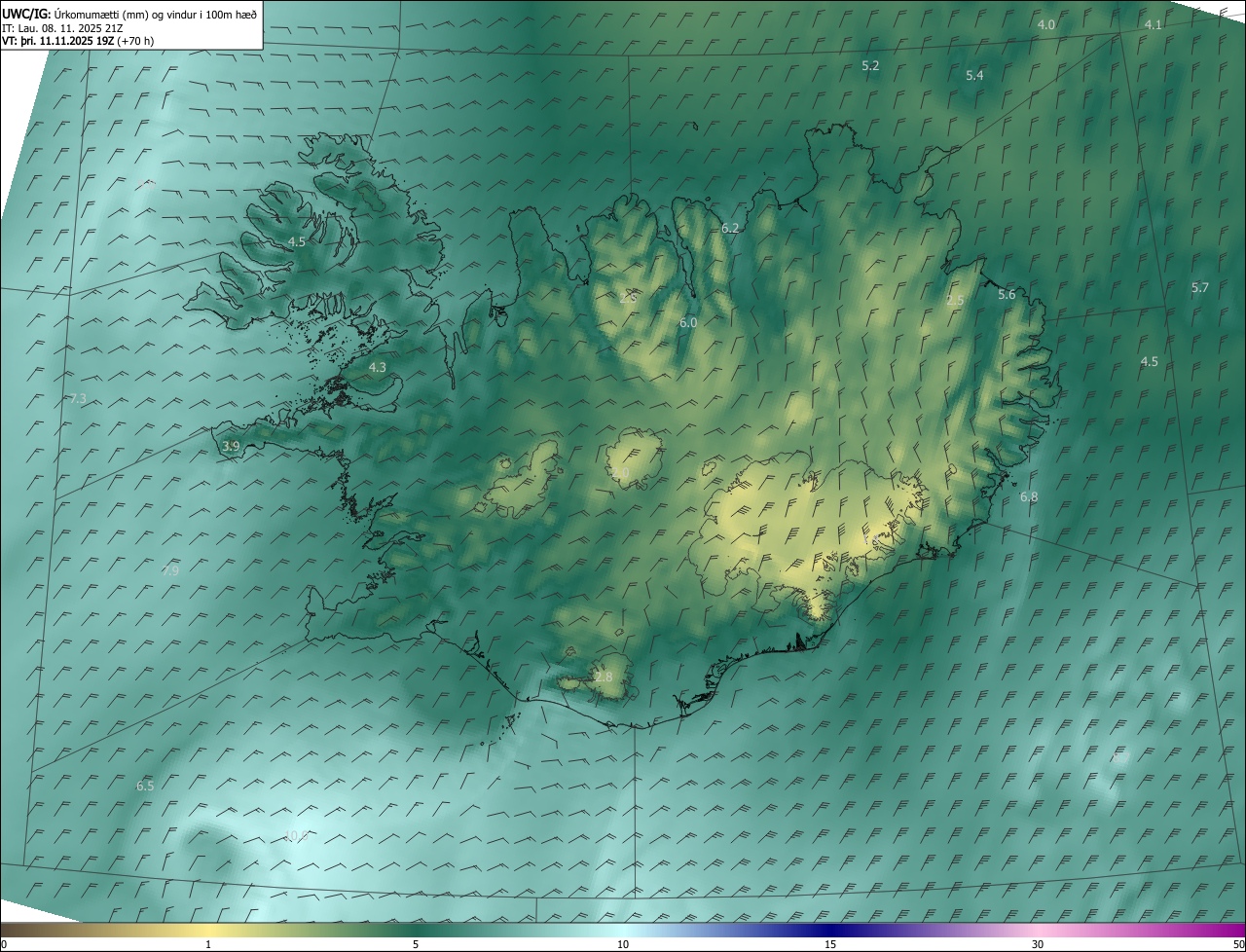Click the 10.0 value label
The image size is (1246, 952).
pyautogui.click(x=296, y=835)
